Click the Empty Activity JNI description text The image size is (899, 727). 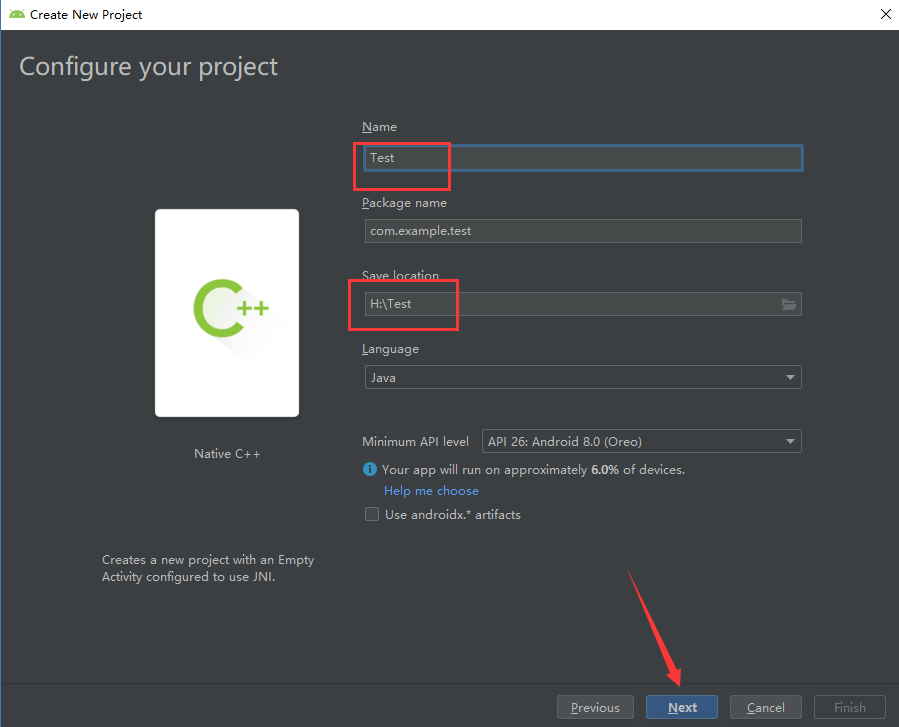click(x=208, y=568)
